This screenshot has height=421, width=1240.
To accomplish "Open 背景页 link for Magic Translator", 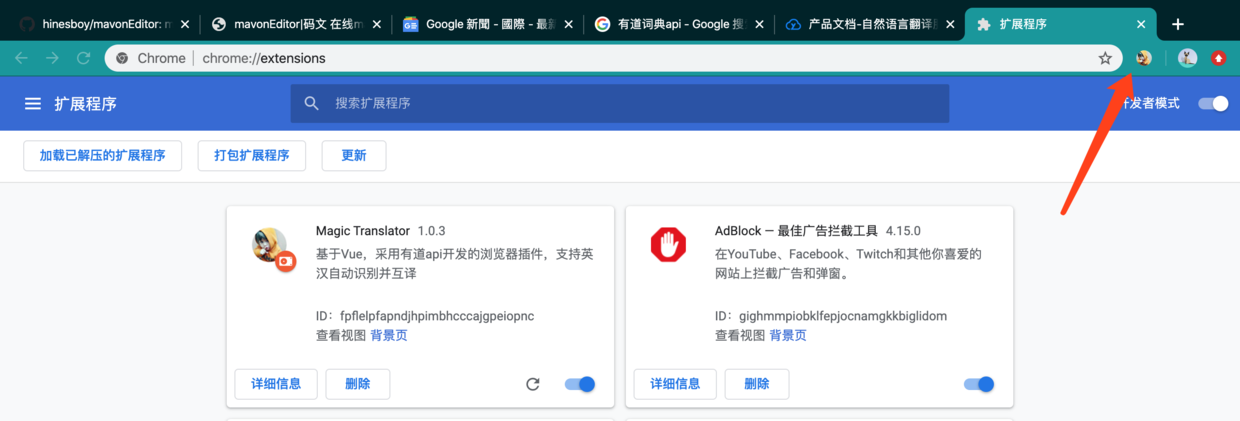I will (389, 335).
